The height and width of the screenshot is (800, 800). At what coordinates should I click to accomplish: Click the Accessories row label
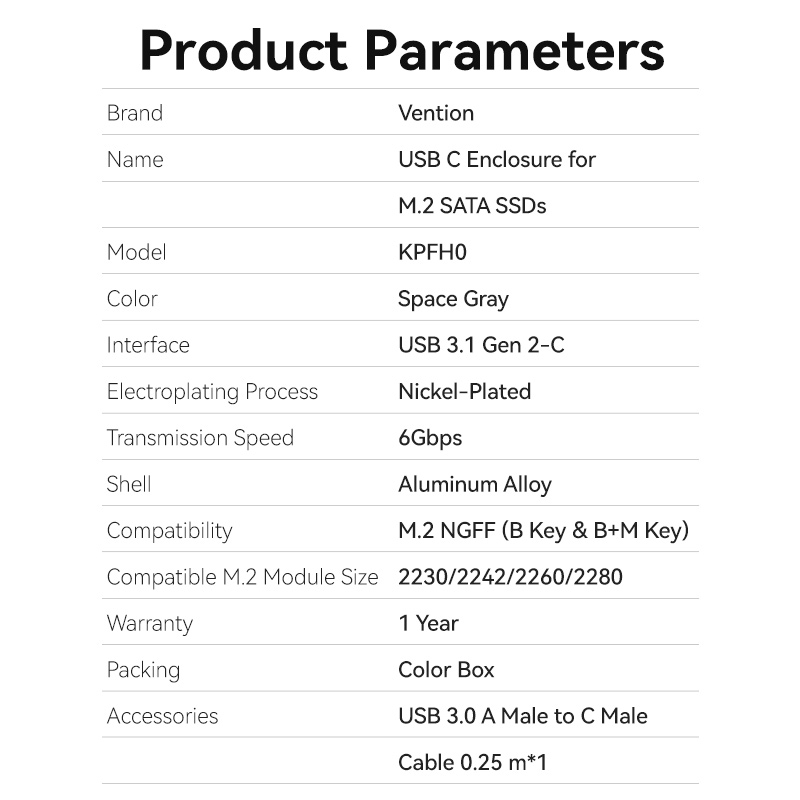162,716
